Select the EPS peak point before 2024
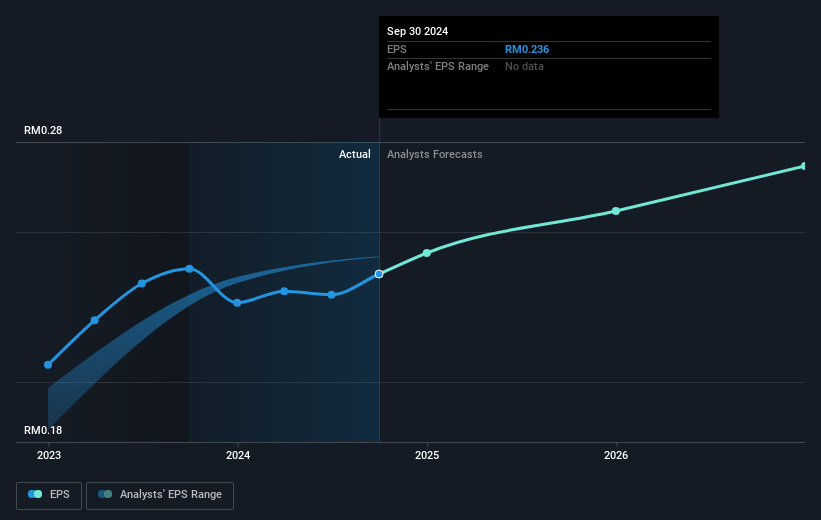The height and width of the screenshot is (520, 821). [x=190, y=269]
